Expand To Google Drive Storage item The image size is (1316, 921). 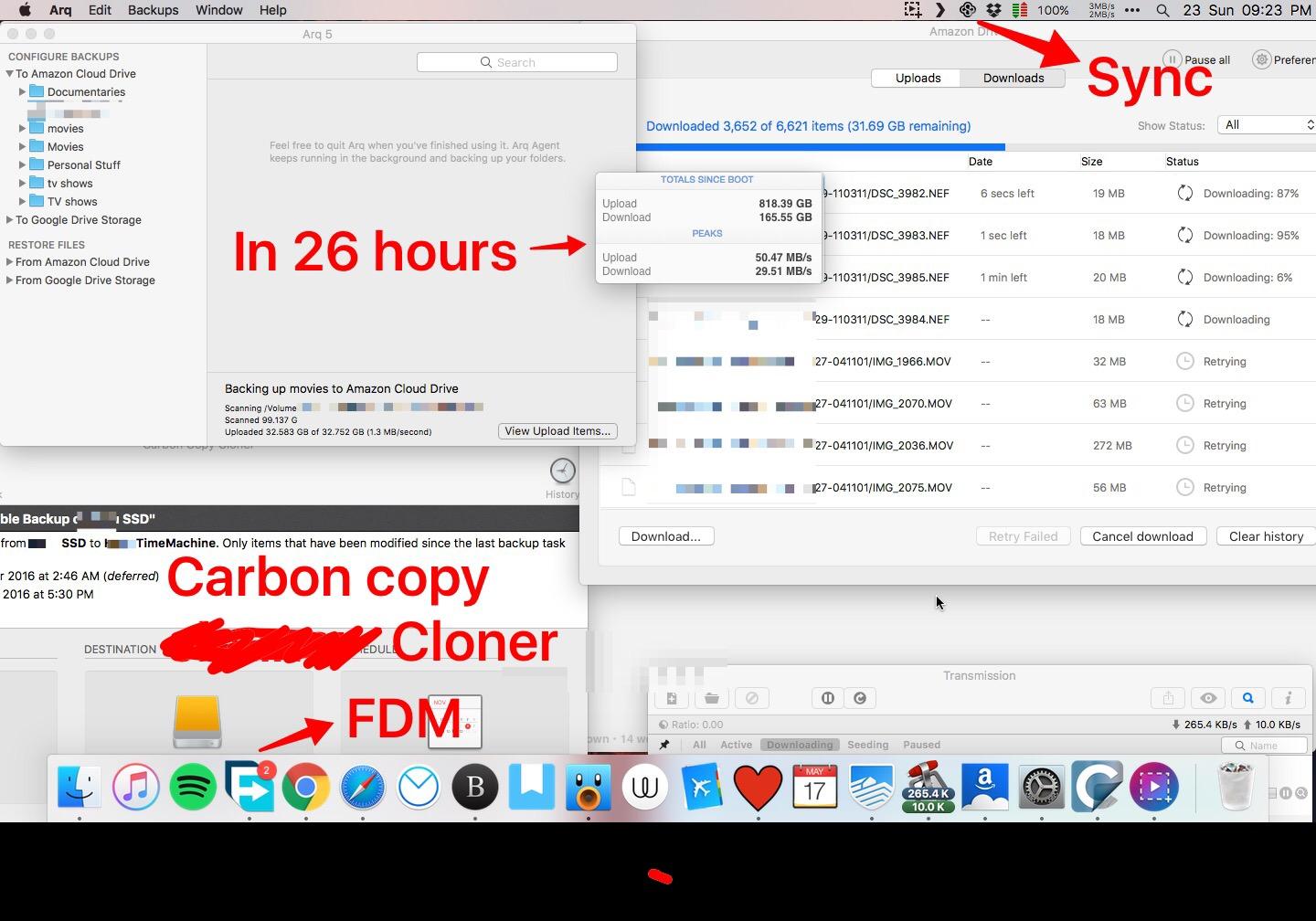pos(9,220)
